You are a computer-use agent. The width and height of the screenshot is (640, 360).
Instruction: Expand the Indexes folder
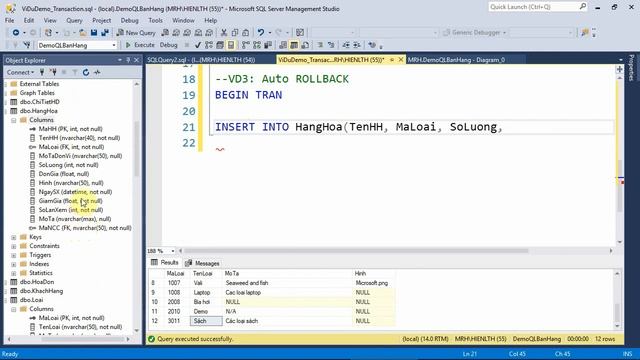click(13, 264)
